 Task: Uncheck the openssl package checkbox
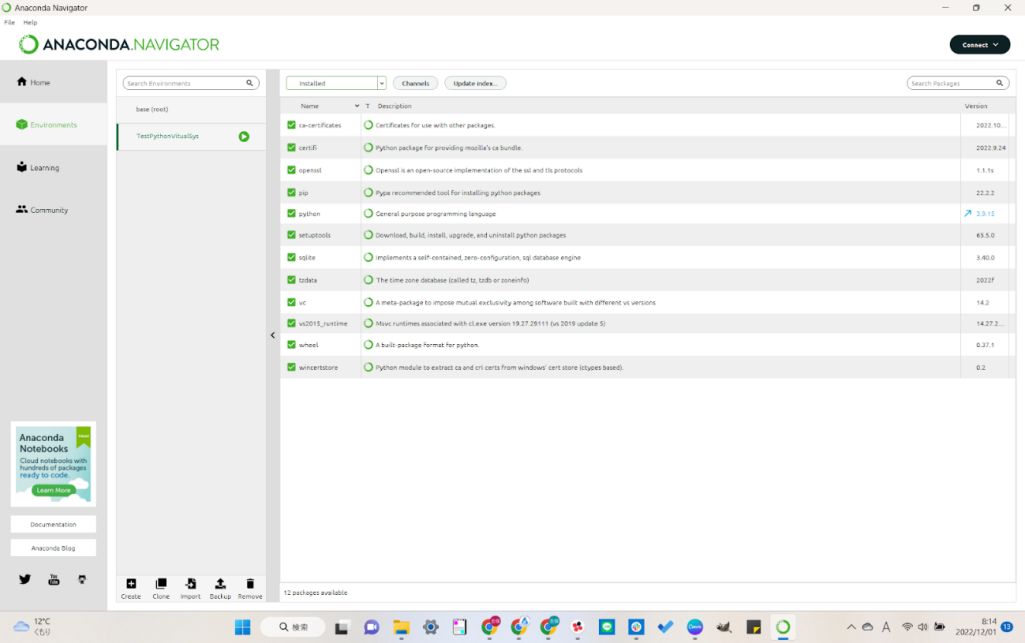[x=292, y=170]
